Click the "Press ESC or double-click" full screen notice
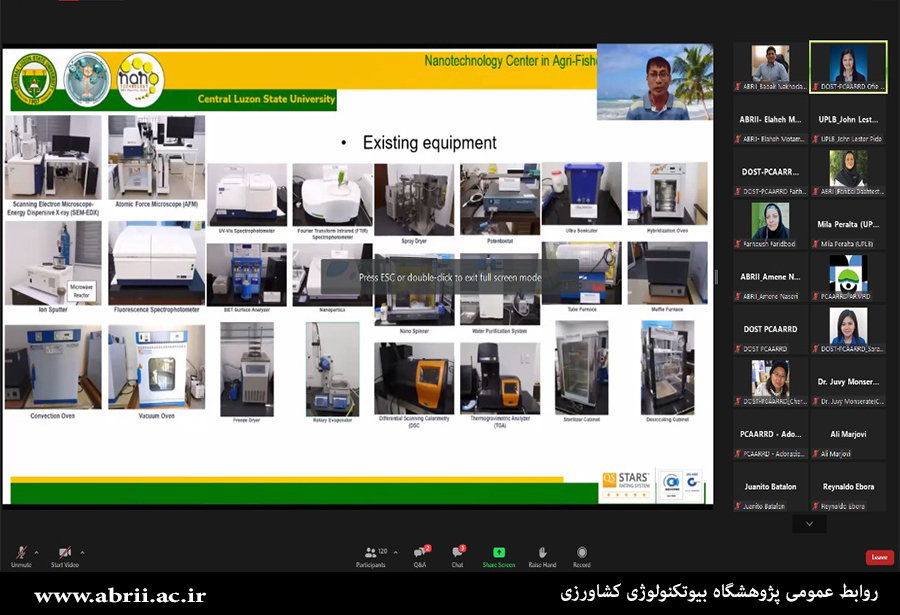The image size is (900, 615). [x=450, y=277]
